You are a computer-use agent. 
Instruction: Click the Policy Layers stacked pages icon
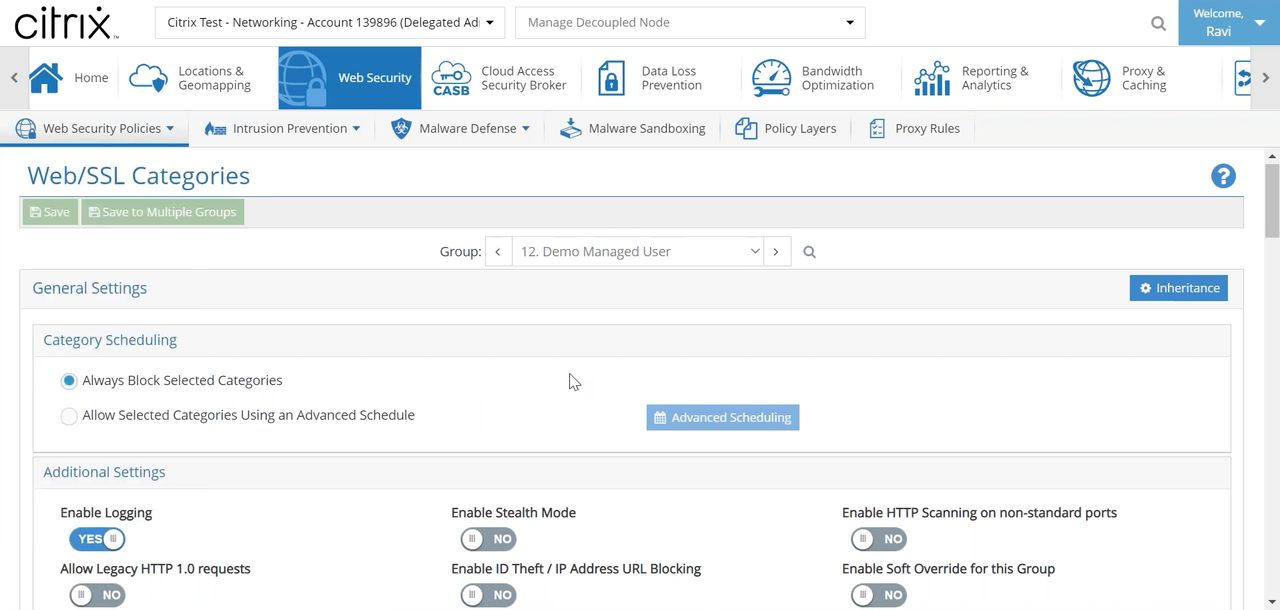tap(746, 129)
